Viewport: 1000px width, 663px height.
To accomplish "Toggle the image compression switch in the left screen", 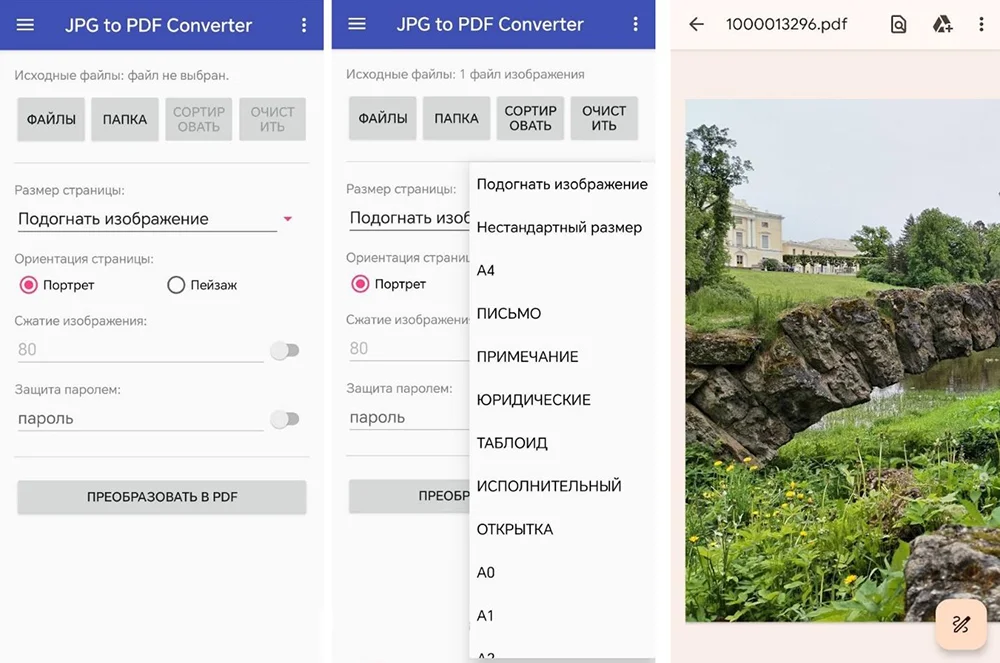I will pyautogui.click(x=285, y=351).
